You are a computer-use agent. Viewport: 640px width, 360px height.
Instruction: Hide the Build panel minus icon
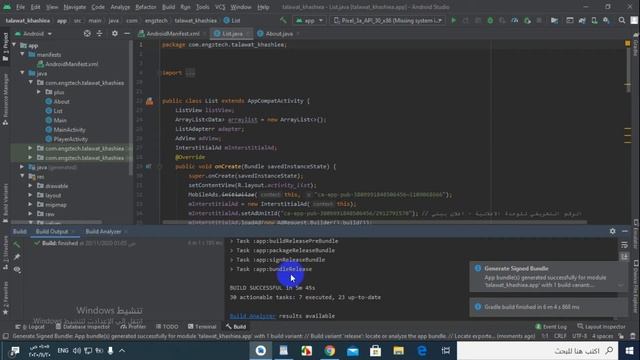tap(625, 231)
